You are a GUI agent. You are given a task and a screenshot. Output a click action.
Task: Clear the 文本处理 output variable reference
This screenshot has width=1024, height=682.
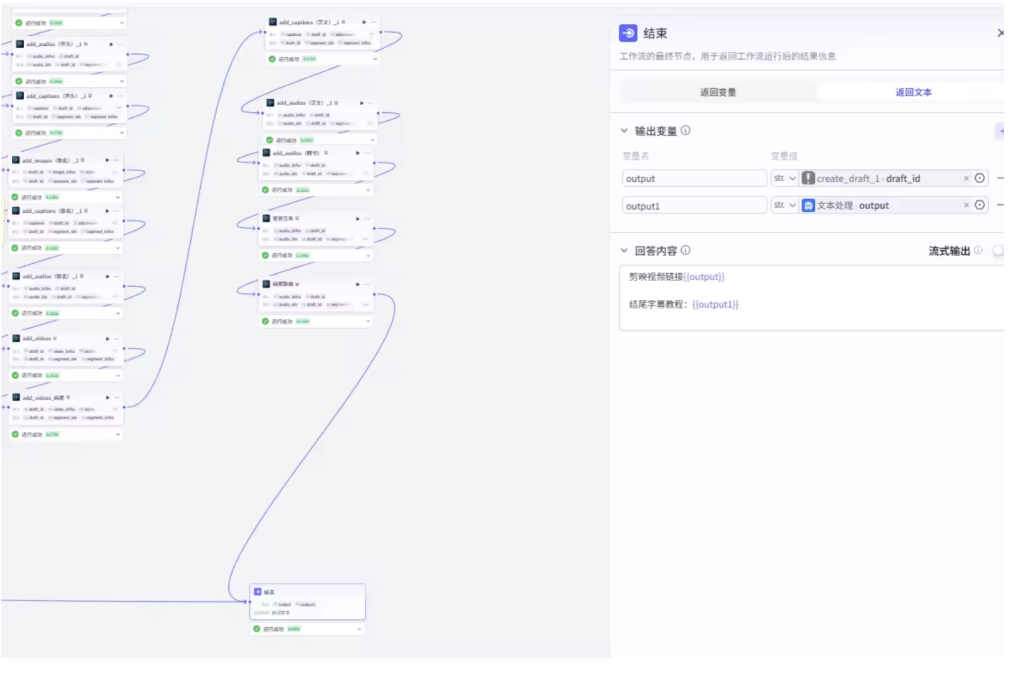[966, 205]
